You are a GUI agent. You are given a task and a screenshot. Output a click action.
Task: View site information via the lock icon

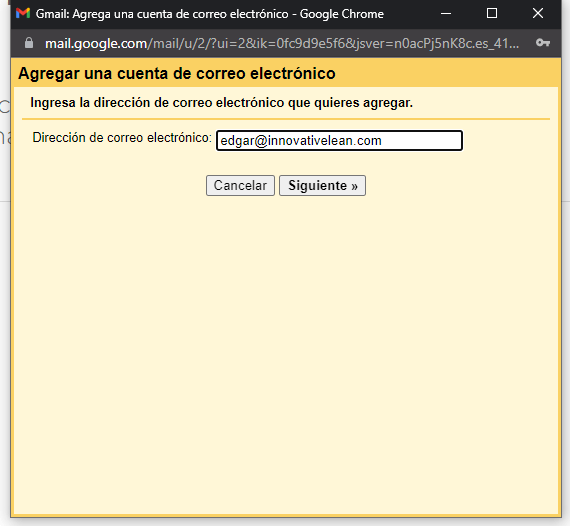[29, 43]
